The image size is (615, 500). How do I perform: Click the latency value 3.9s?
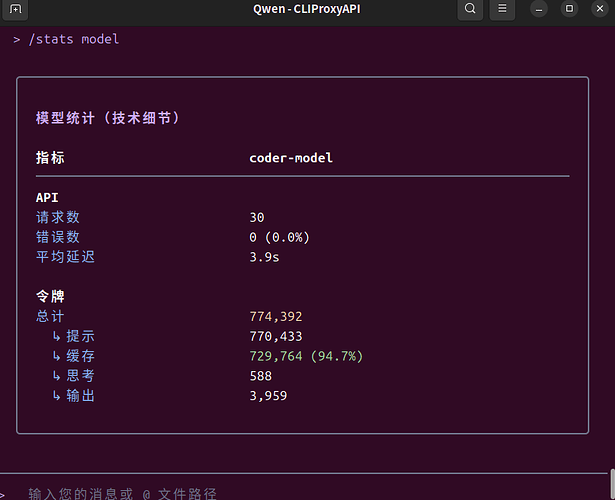coord(264,257)
